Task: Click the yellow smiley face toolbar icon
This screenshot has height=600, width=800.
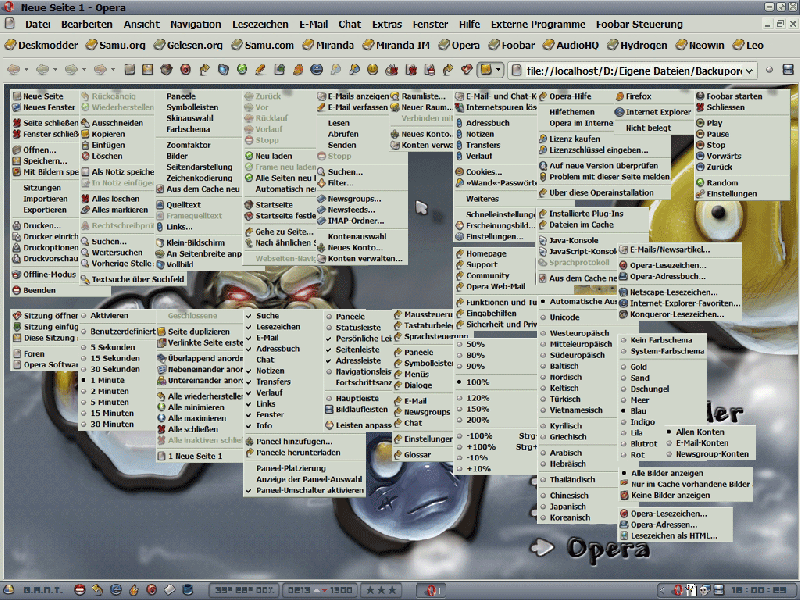Action: (372, 69)
